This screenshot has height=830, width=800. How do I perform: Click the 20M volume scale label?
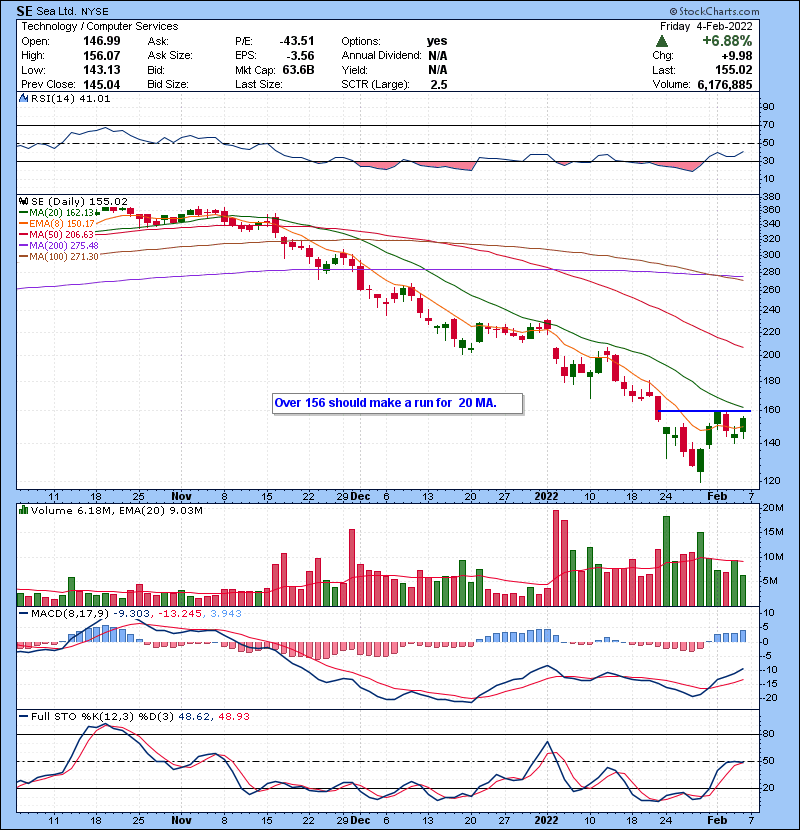[772, 508]
